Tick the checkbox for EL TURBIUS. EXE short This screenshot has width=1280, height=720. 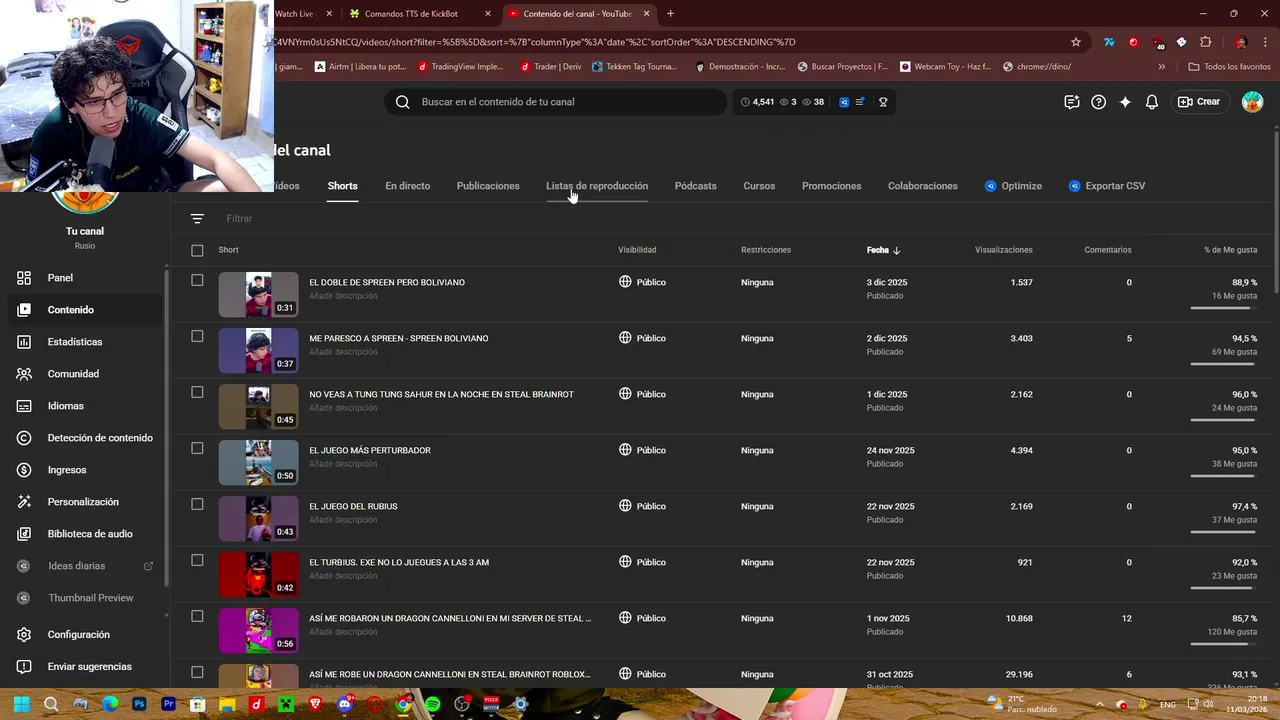click(x=197, y=561)
